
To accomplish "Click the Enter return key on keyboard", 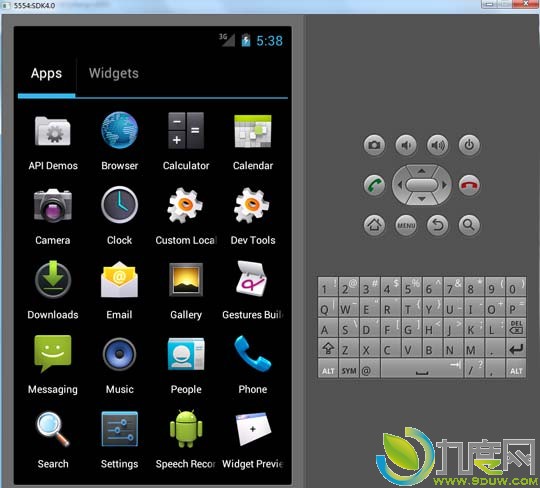I will click(516, 349).
